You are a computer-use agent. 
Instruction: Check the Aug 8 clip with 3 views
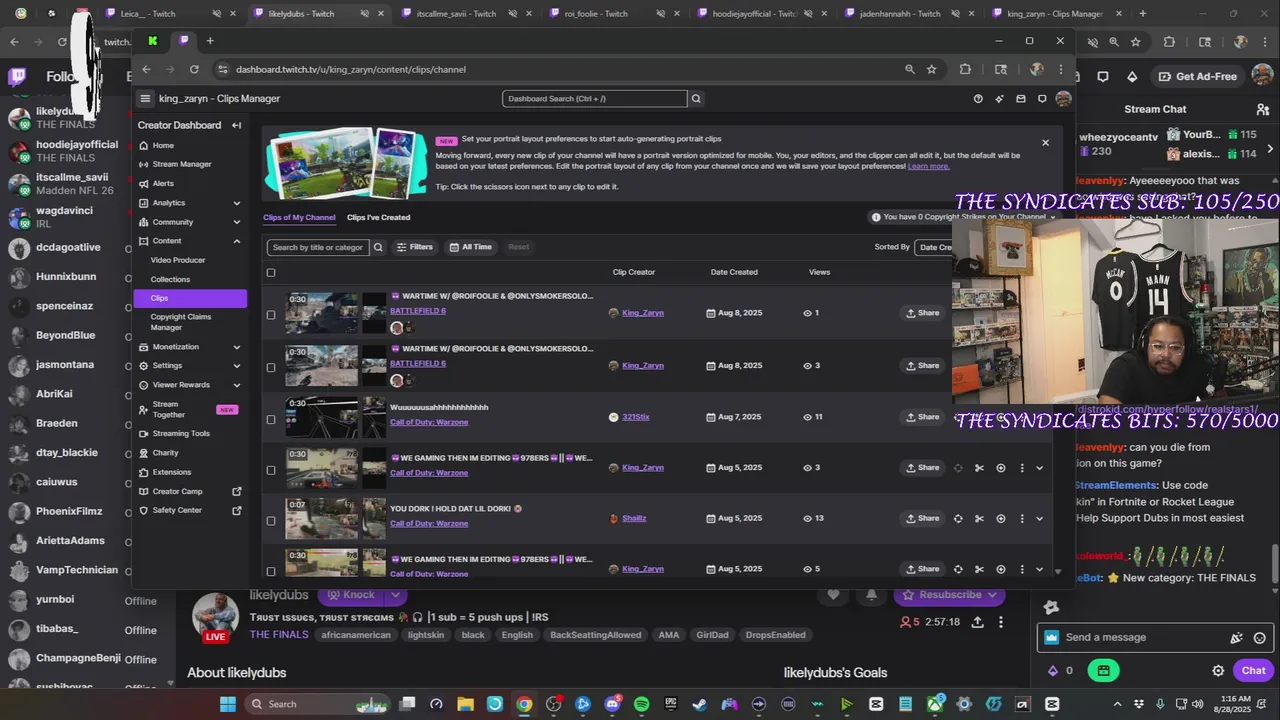click(270, 367)
